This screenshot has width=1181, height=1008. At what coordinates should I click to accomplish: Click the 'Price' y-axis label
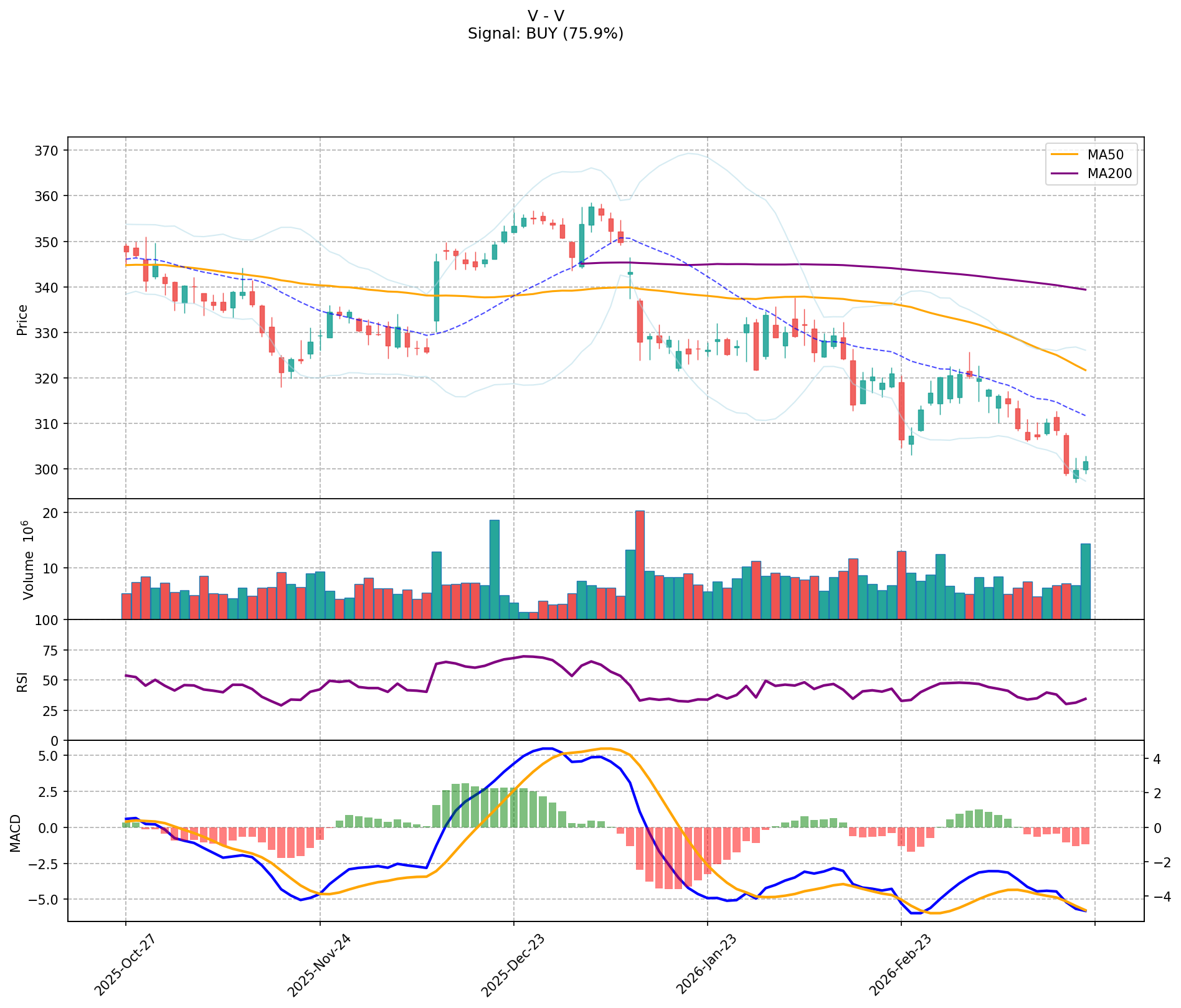(22, 319)
